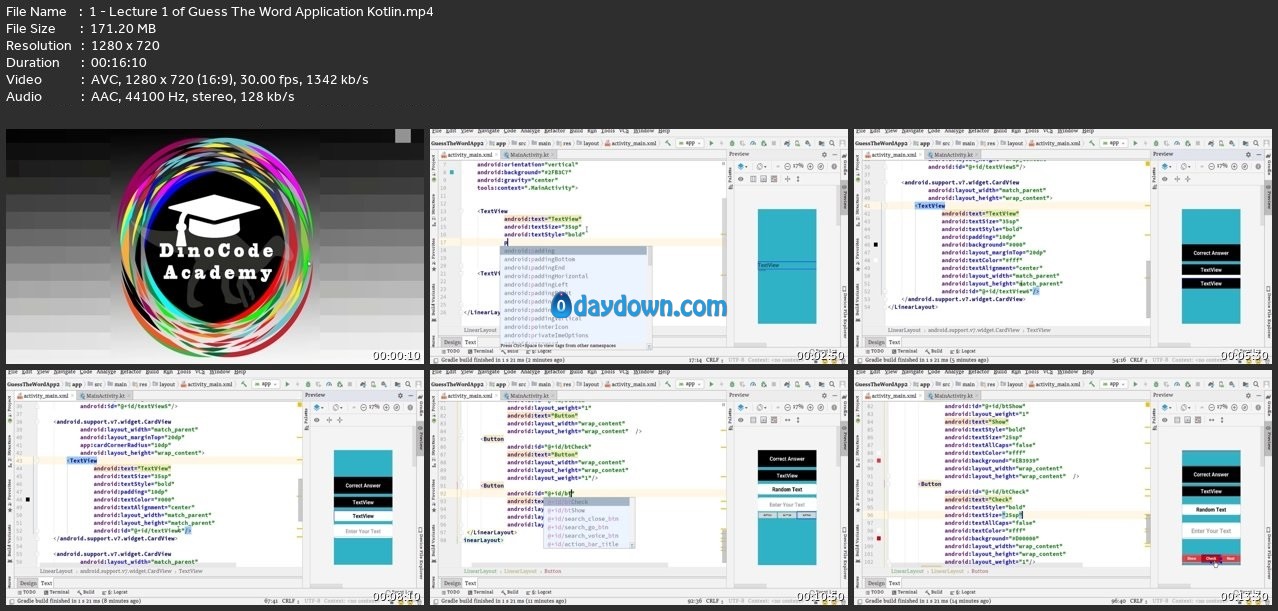Click the zoom-out minus icon in the 00:02:50 frame
This screenshot has height=611, width=1278.
[787, 166]
